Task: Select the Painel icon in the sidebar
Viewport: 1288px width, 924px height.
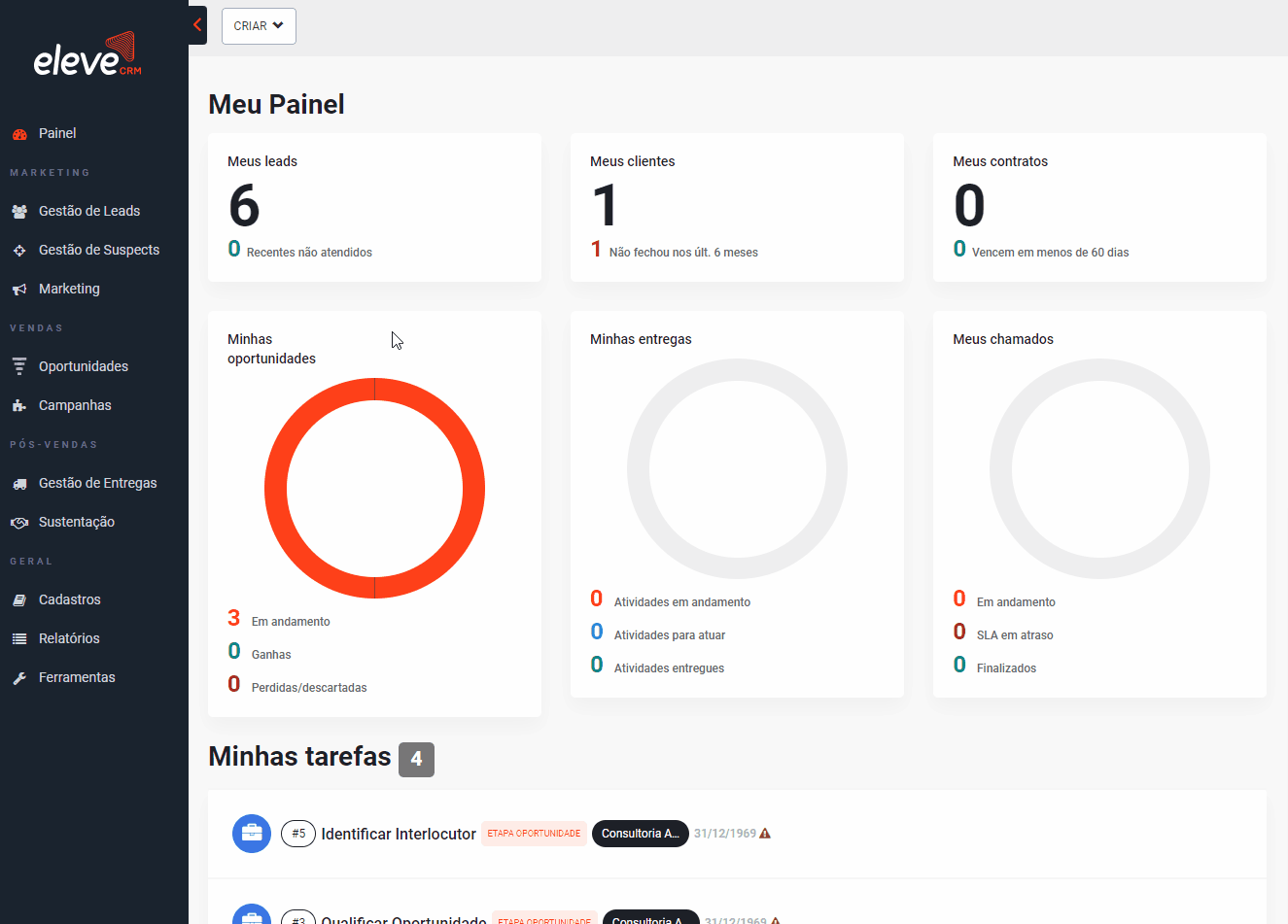Action: click(19, 133)
